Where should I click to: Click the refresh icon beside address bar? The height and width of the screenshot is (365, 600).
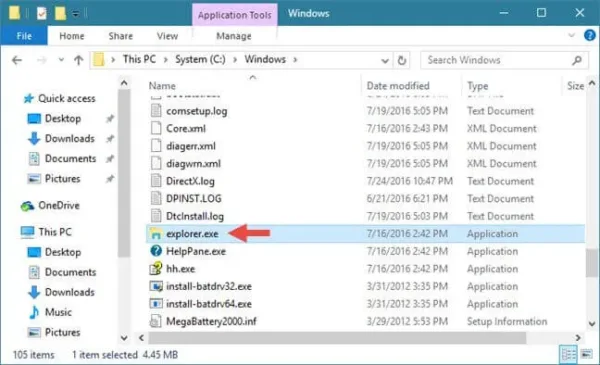click(x=401, y=60)
